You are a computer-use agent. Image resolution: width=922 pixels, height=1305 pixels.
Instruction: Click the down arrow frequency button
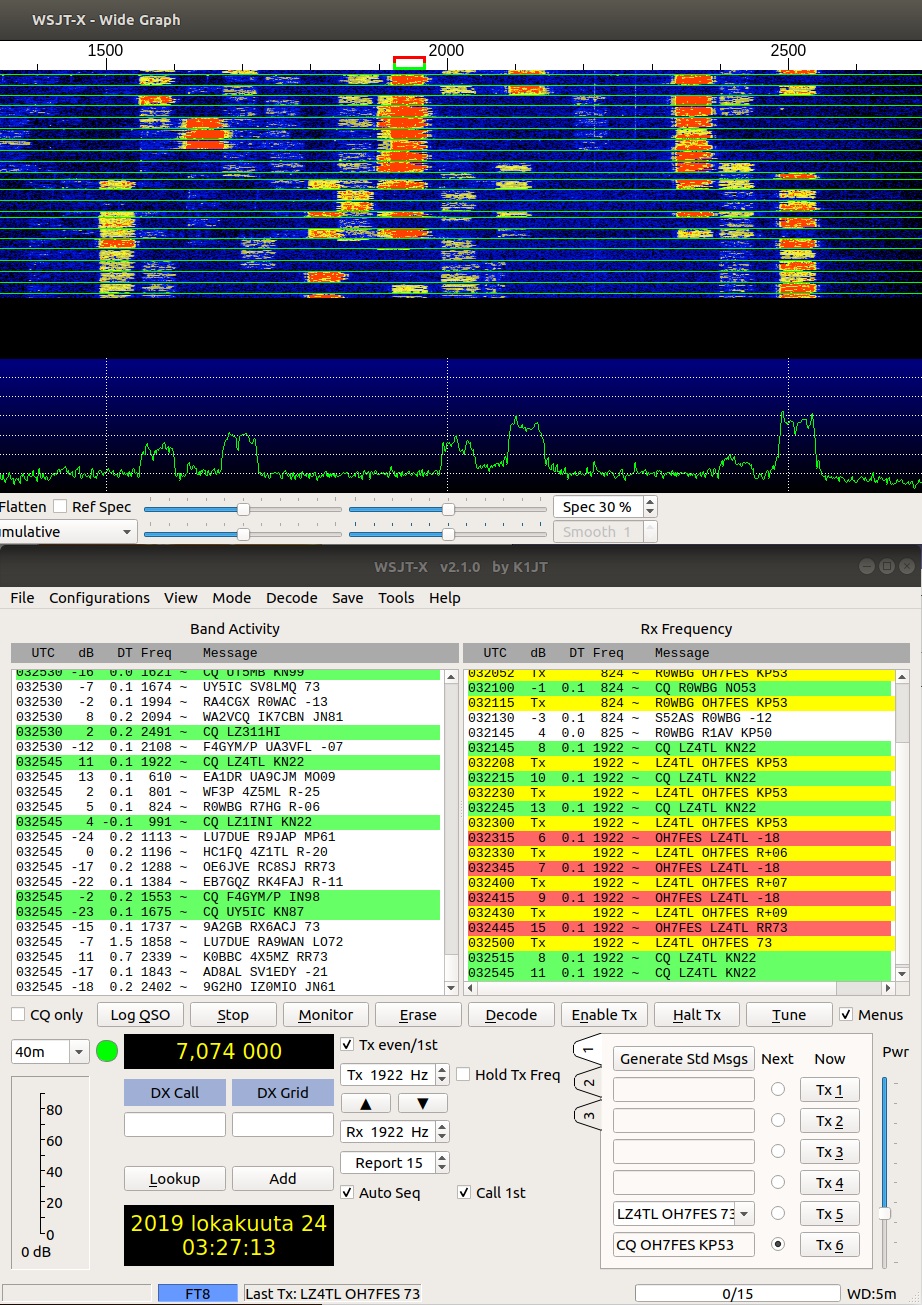pos(423,1103)
